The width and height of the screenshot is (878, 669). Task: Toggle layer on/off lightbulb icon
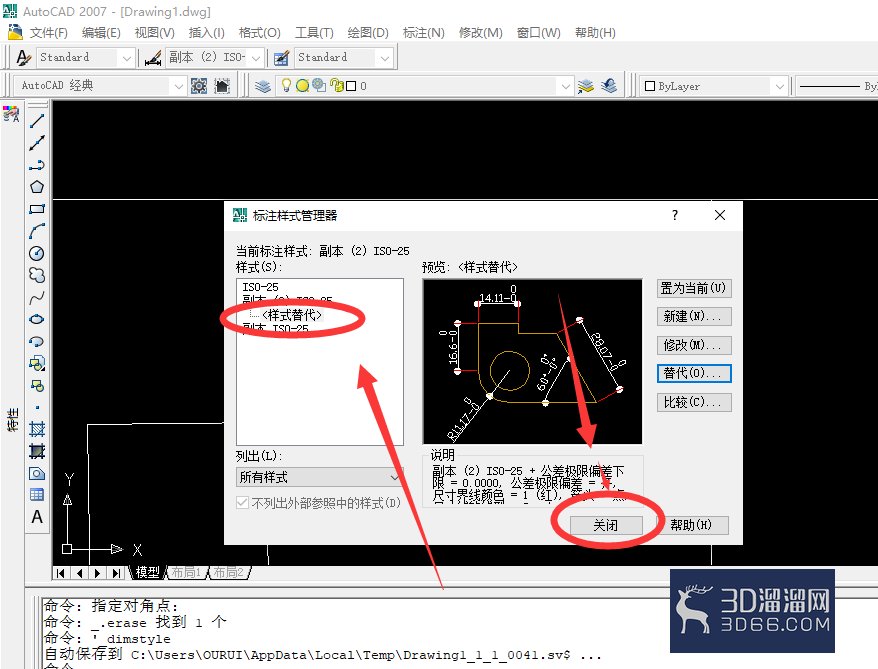click(286, 85)
